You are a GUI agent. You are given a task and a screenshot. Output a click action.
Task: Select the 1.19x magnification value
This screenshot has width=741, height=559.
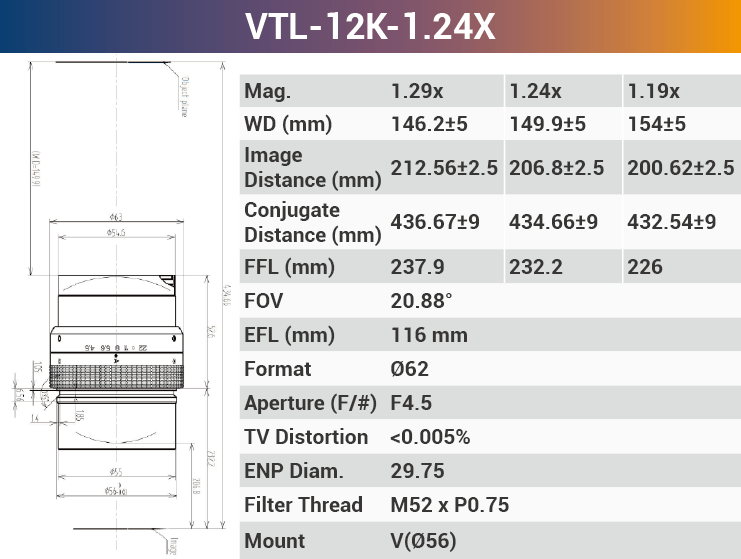653,91
